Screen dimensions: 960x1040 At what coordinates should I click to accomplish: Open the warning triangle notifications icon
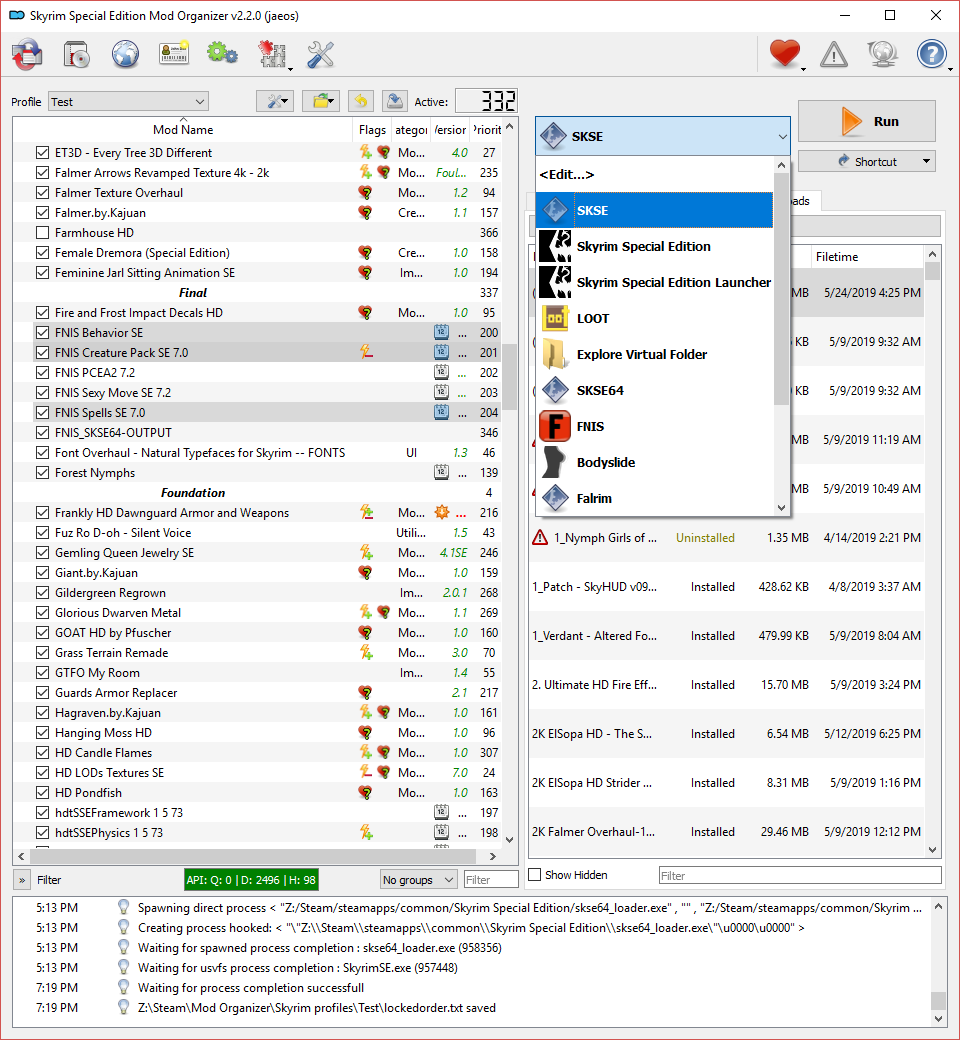click(x=833, y=54)
